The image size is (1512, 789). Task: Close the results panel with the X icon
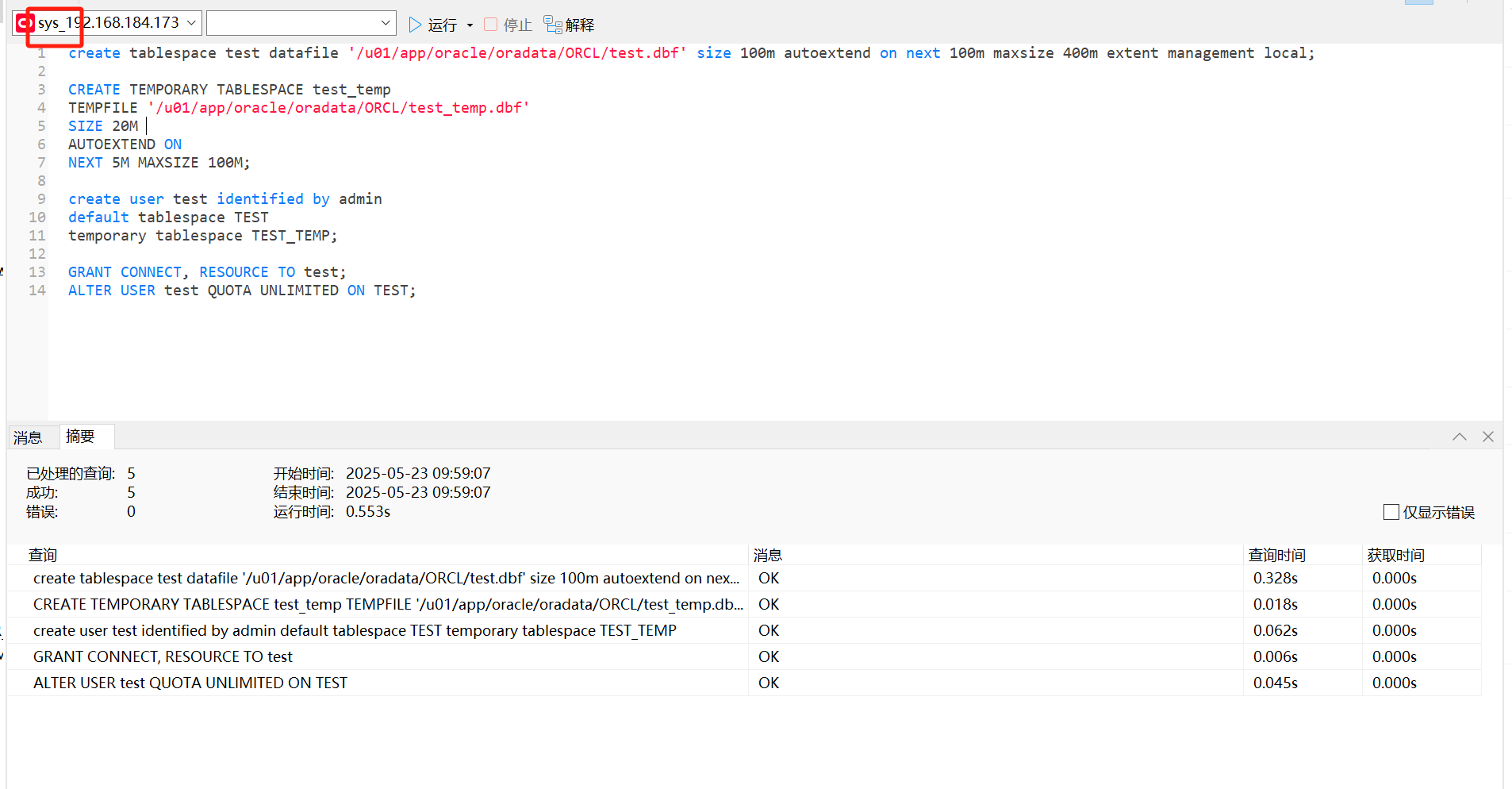(x=1487, y=437)
